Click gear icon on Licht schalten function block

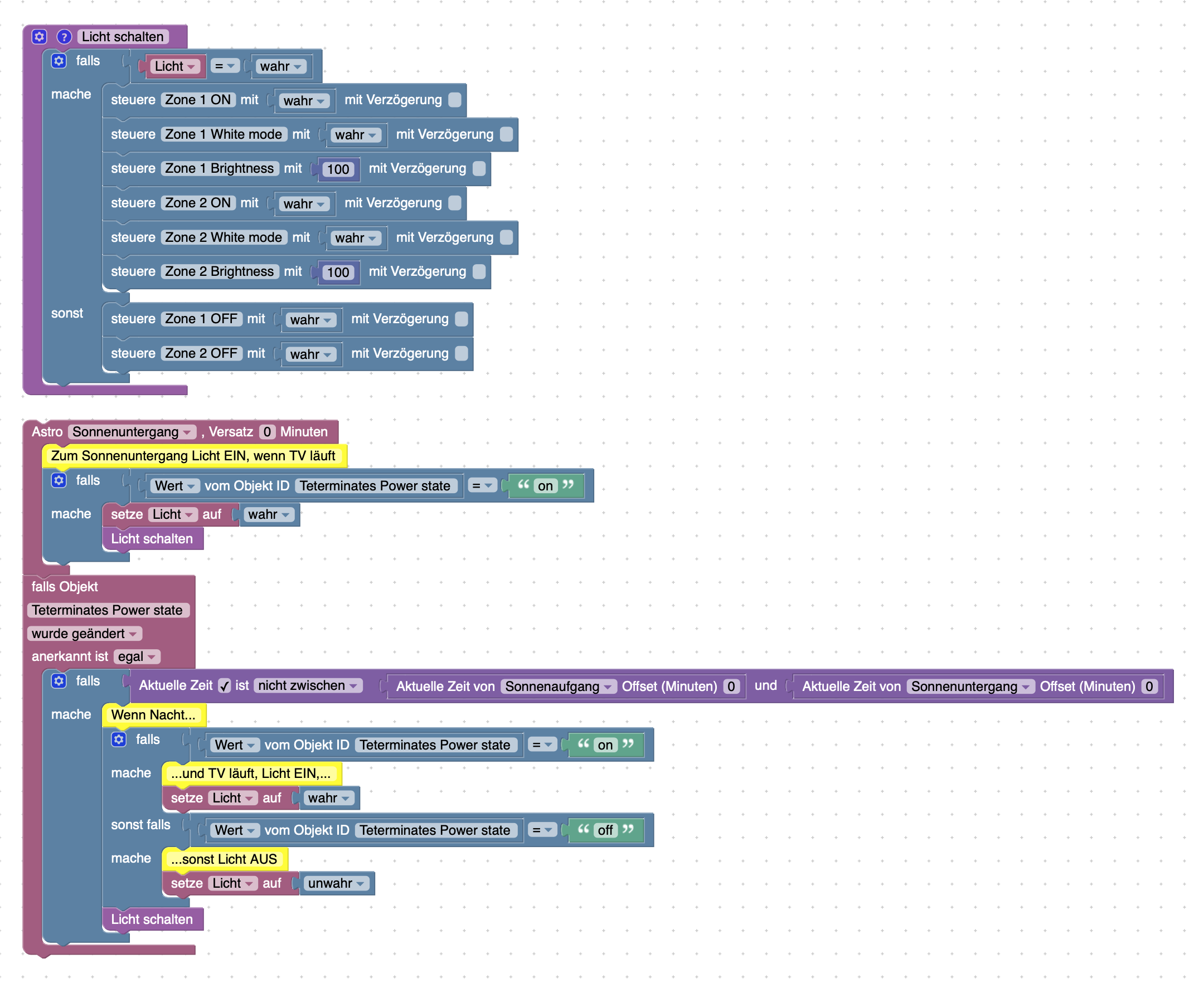pyautogui.click(x=39, y=37)
